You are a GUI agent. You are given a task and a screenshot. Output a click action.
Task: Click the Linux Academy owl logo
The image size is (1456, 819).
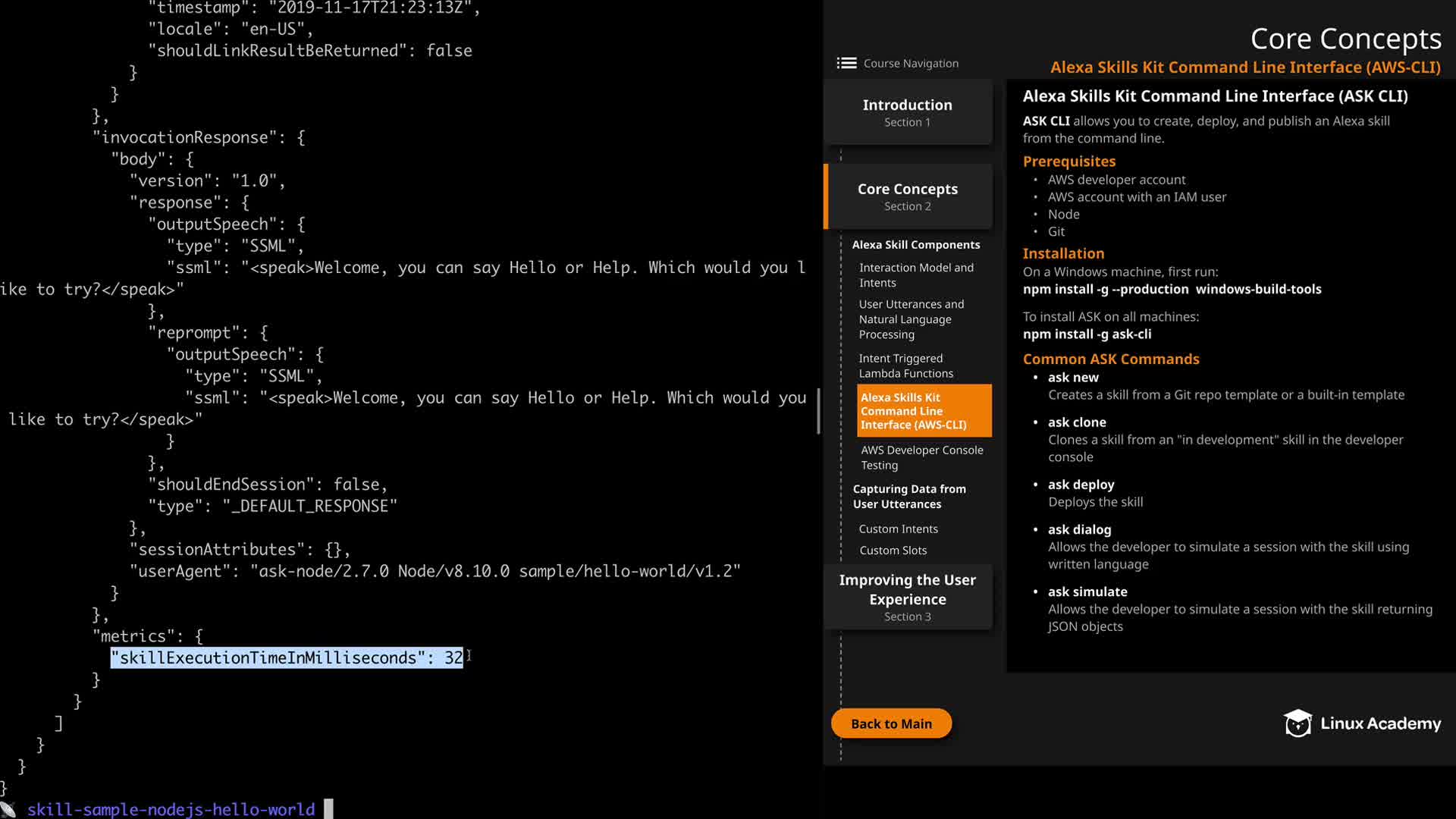(1298, 723)
